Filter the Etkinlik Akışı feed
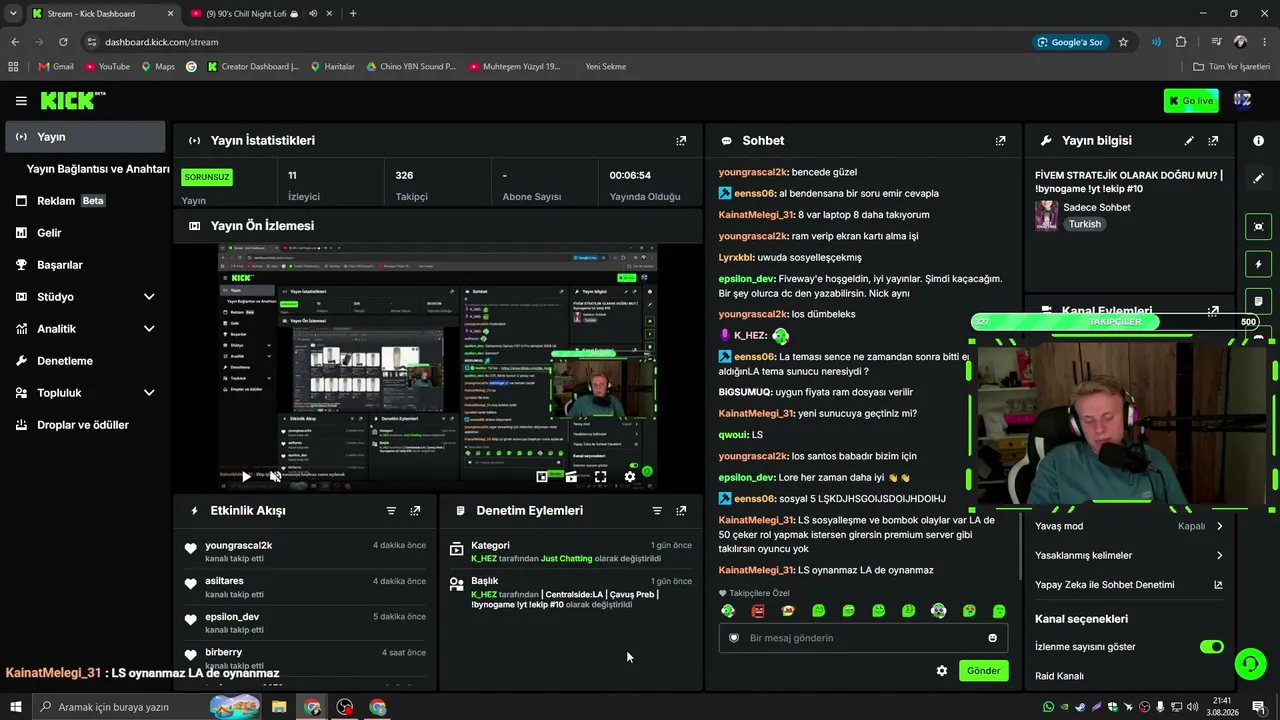Screen dimensions: 1280x720 (391, 511)
